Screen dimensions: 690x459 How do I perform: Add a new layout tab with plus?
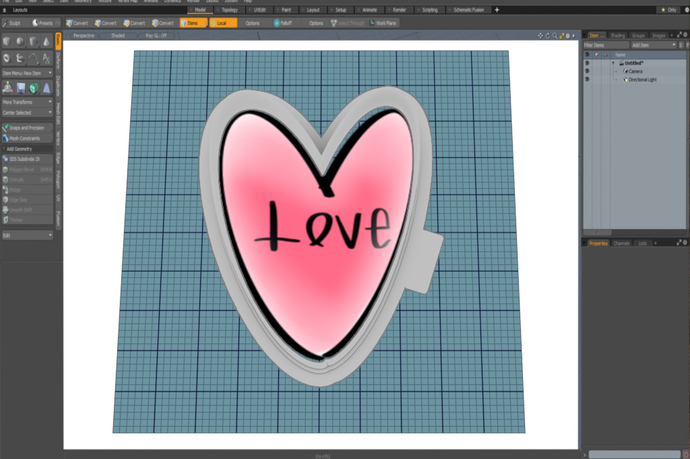click(x=497, y=10)
